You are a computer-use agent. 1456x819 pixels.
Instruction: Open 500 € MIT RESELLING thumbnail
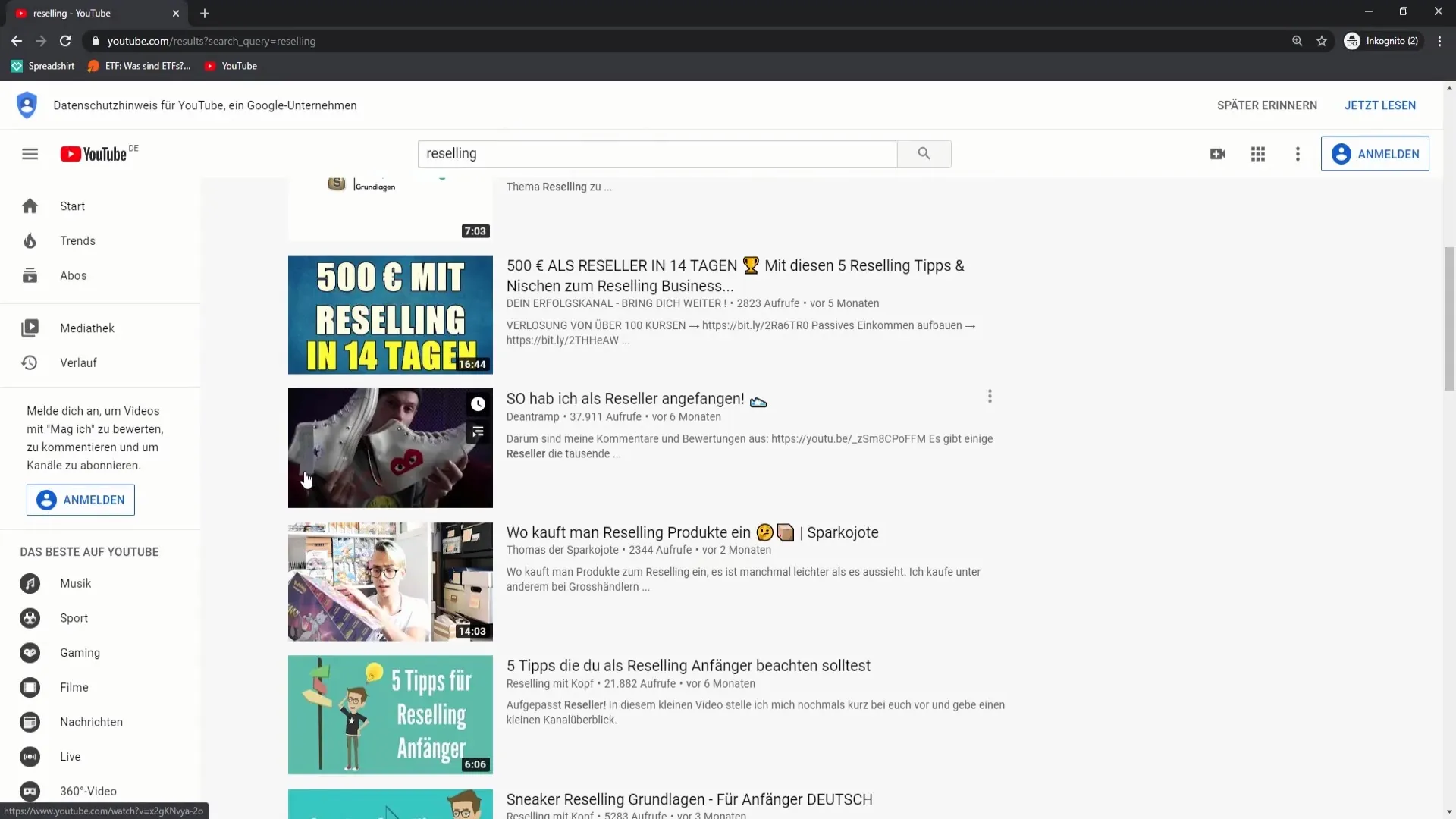click(x=391, y=315)
